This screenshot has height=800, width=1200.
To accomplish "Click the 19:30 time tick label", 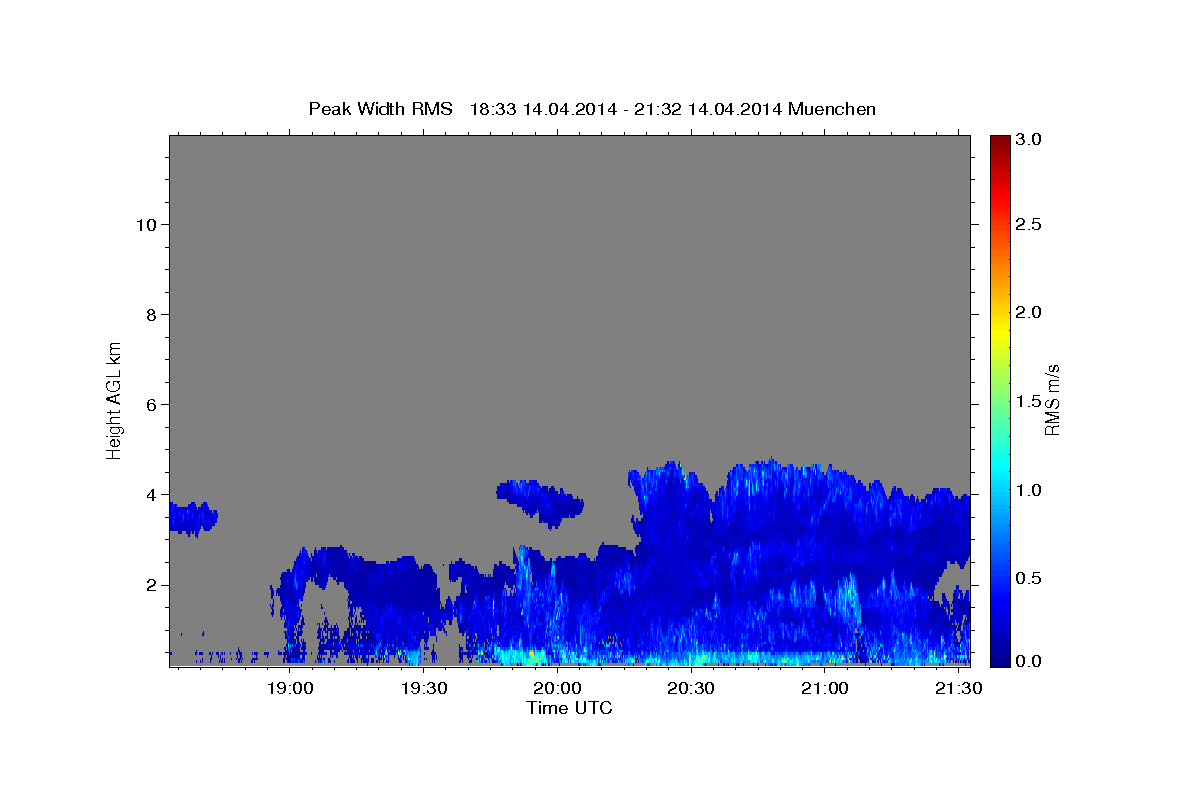I will click(x=424, y=689).
